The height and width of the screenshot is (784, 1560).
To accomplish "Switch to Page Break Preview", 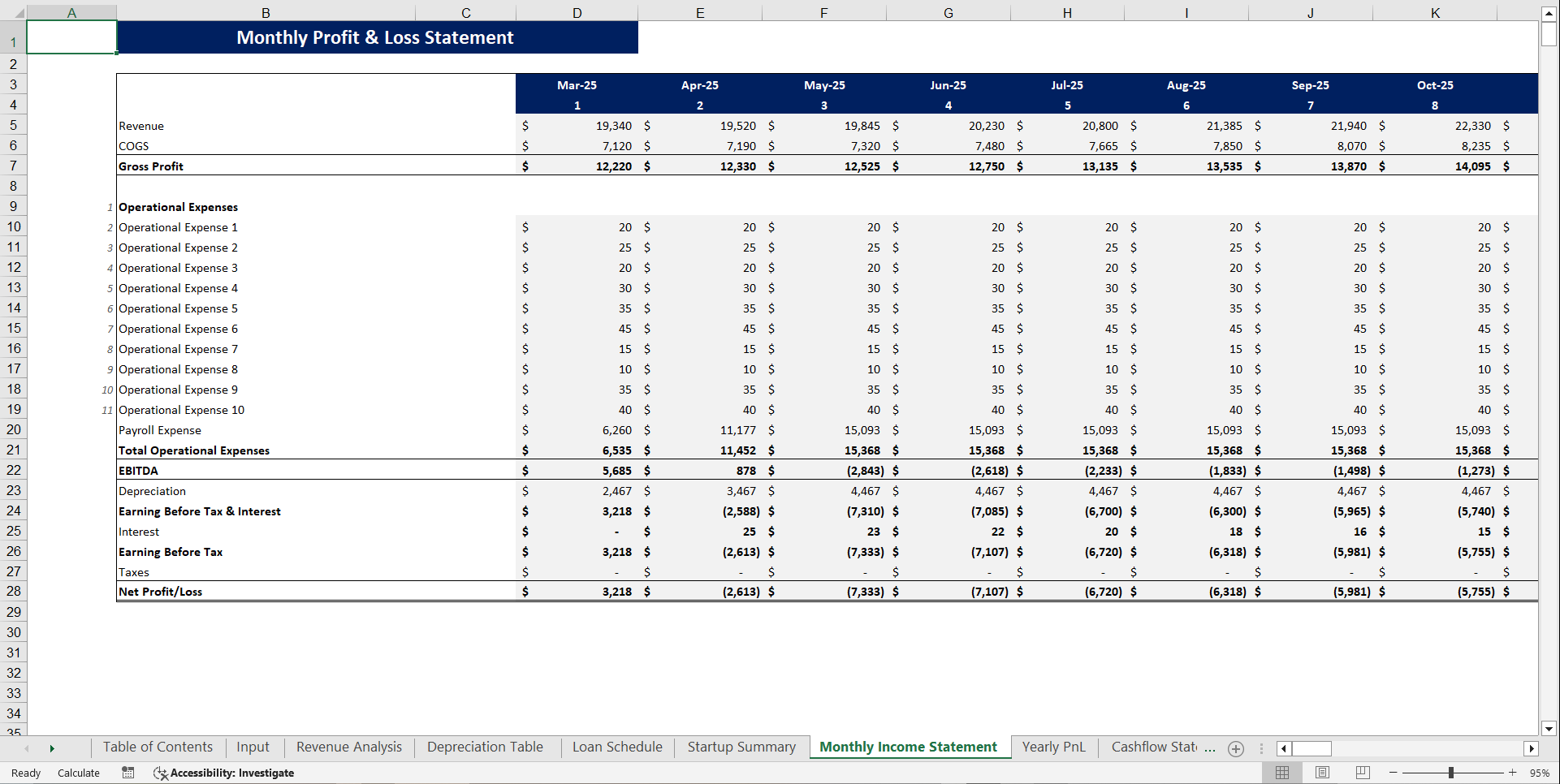I will 1362,773.
